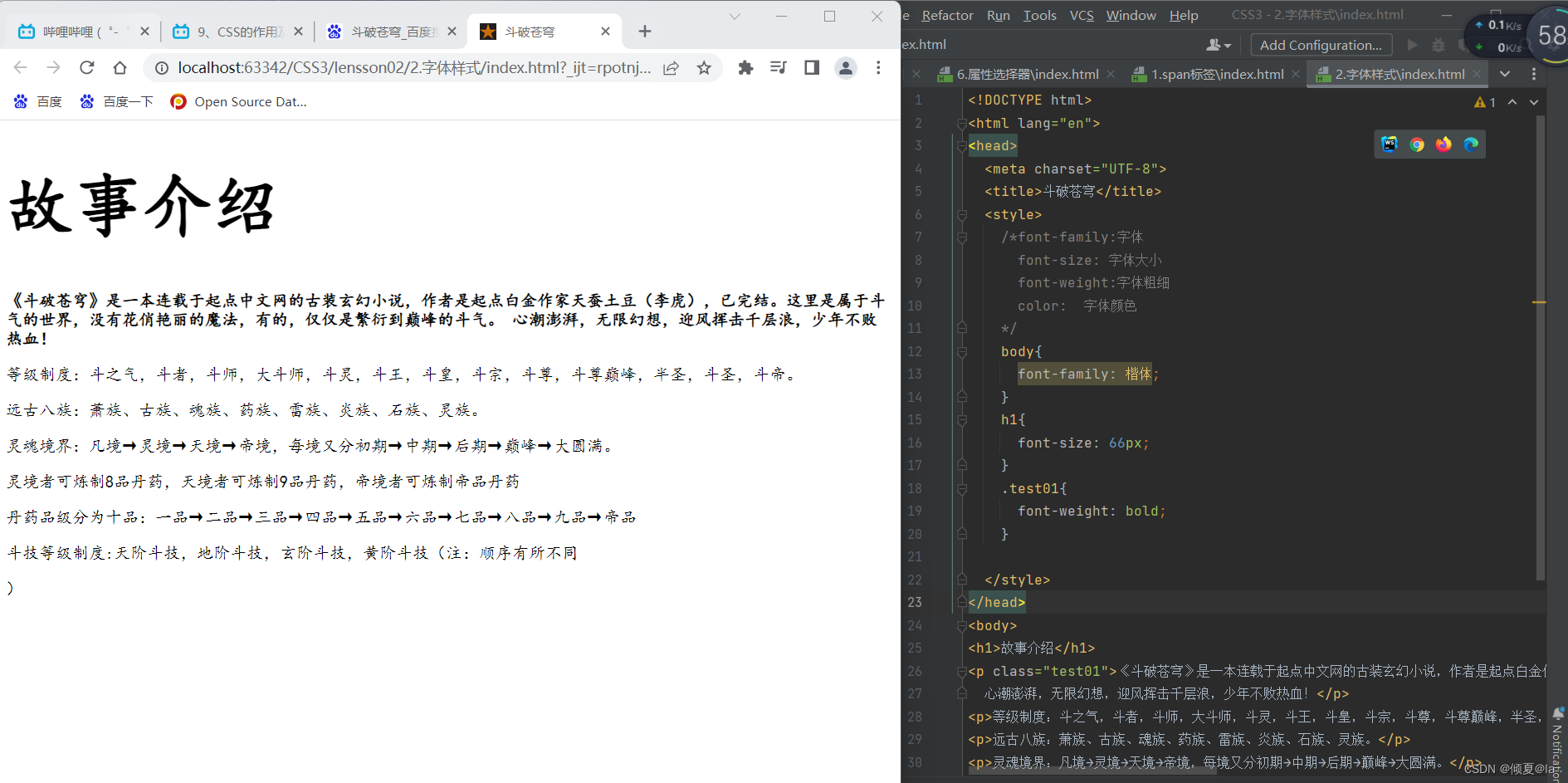Viewport: 1568px width, 783px height.
Task: Click the Debug bug icon in WebStorm
Action: (x=1439, y=45)
